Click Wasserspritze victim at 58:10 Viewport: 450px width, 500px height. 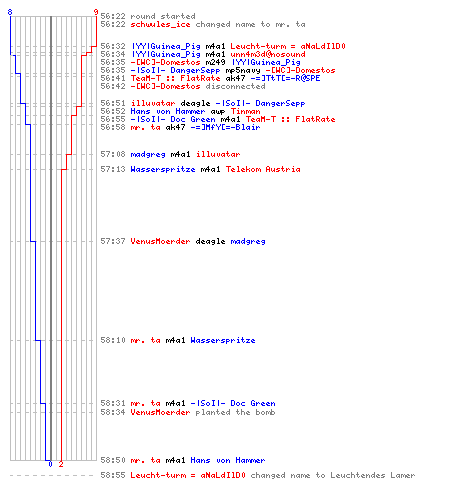click(x=223, y=340)
